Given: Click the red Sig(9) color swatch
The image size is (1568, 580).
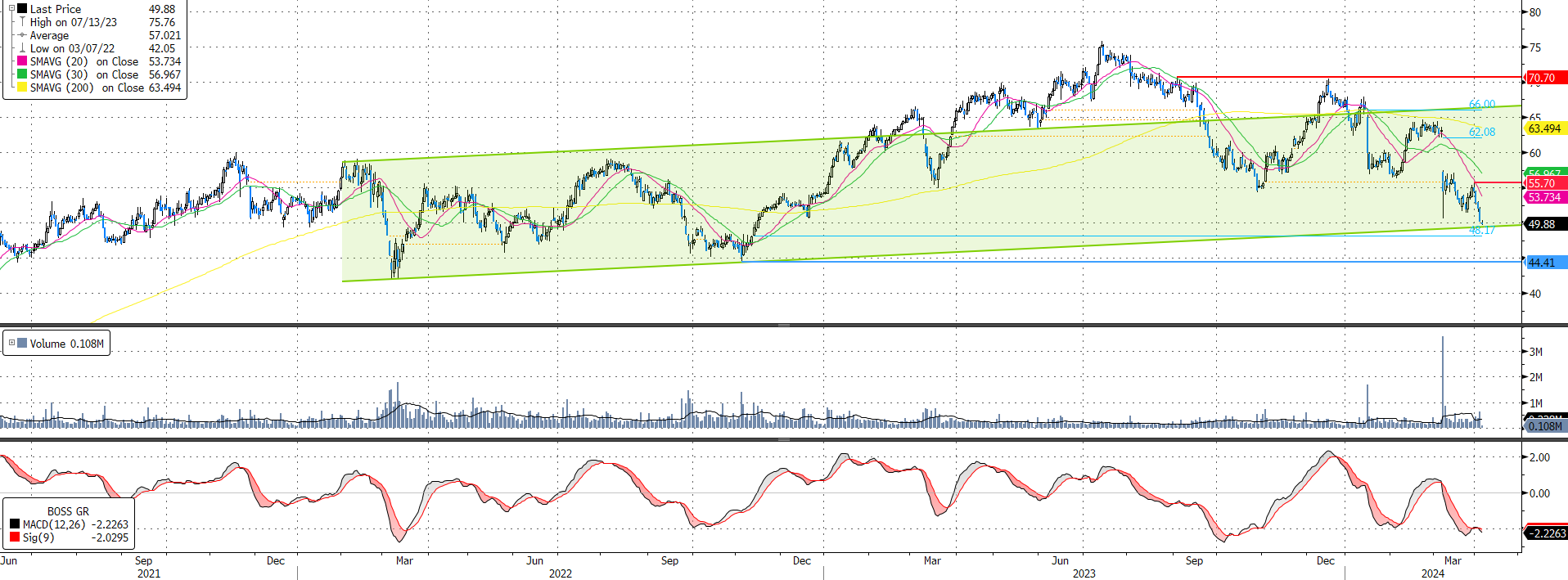Looking at the screenshot, I should click(x=15, y=537).
